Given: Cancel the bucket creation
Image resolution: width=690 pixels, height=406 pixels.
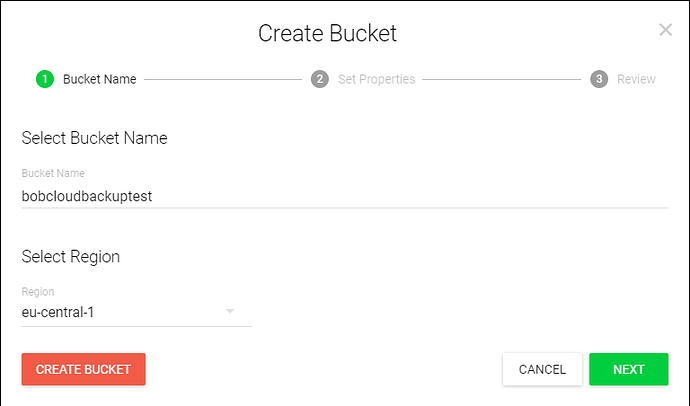Looking at the screenshot, I should [x=542, y=369].
